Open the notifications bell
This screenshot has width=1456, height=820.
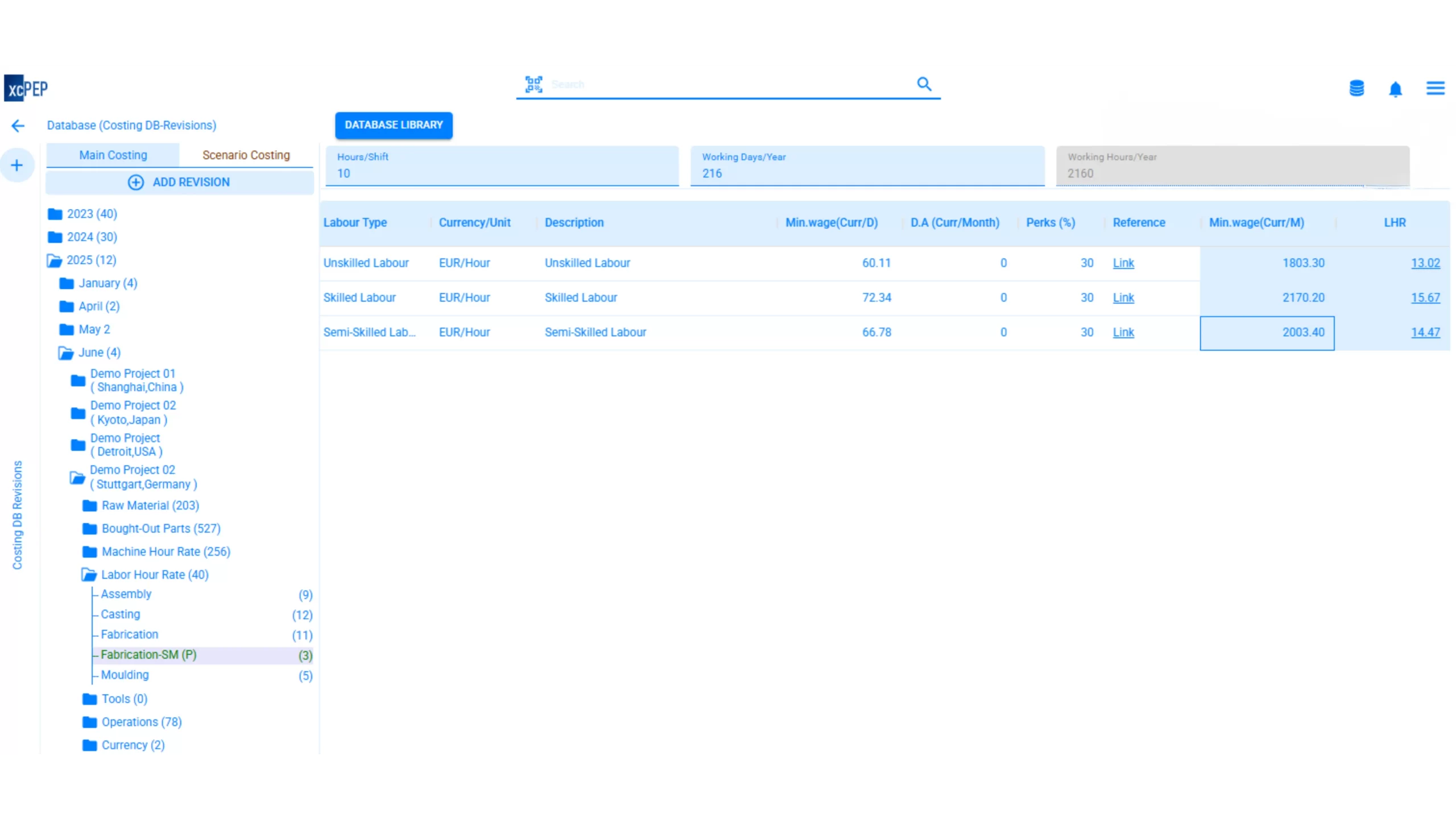click(x=1395, y=89)
